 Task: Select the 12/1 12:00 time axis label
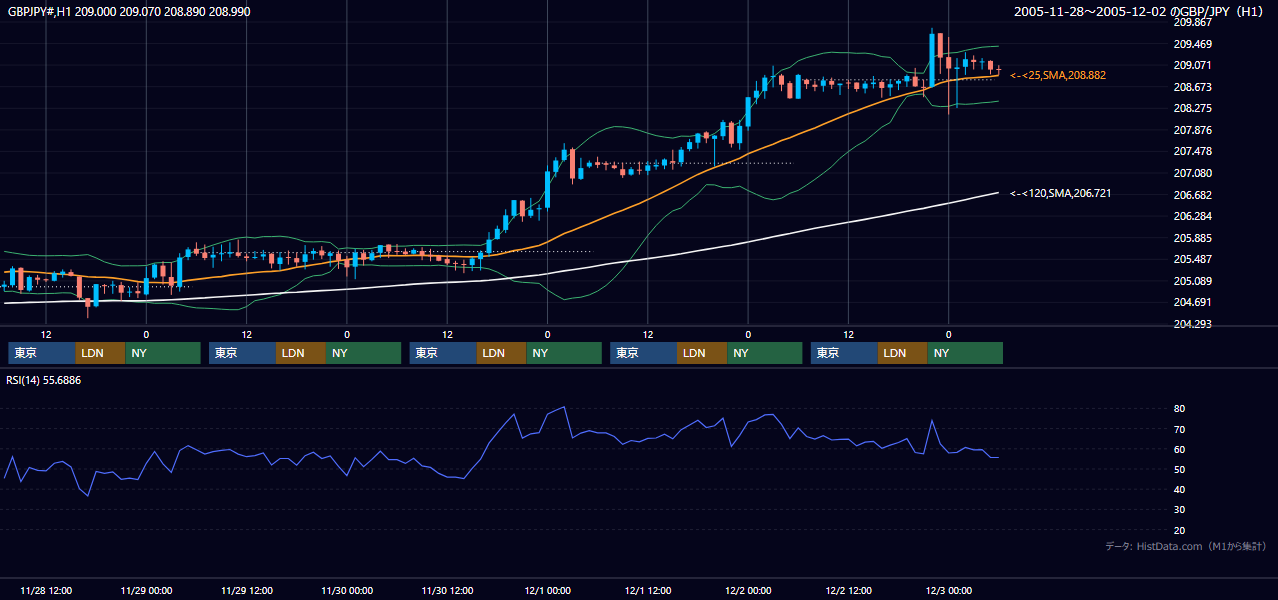[648, 590]
